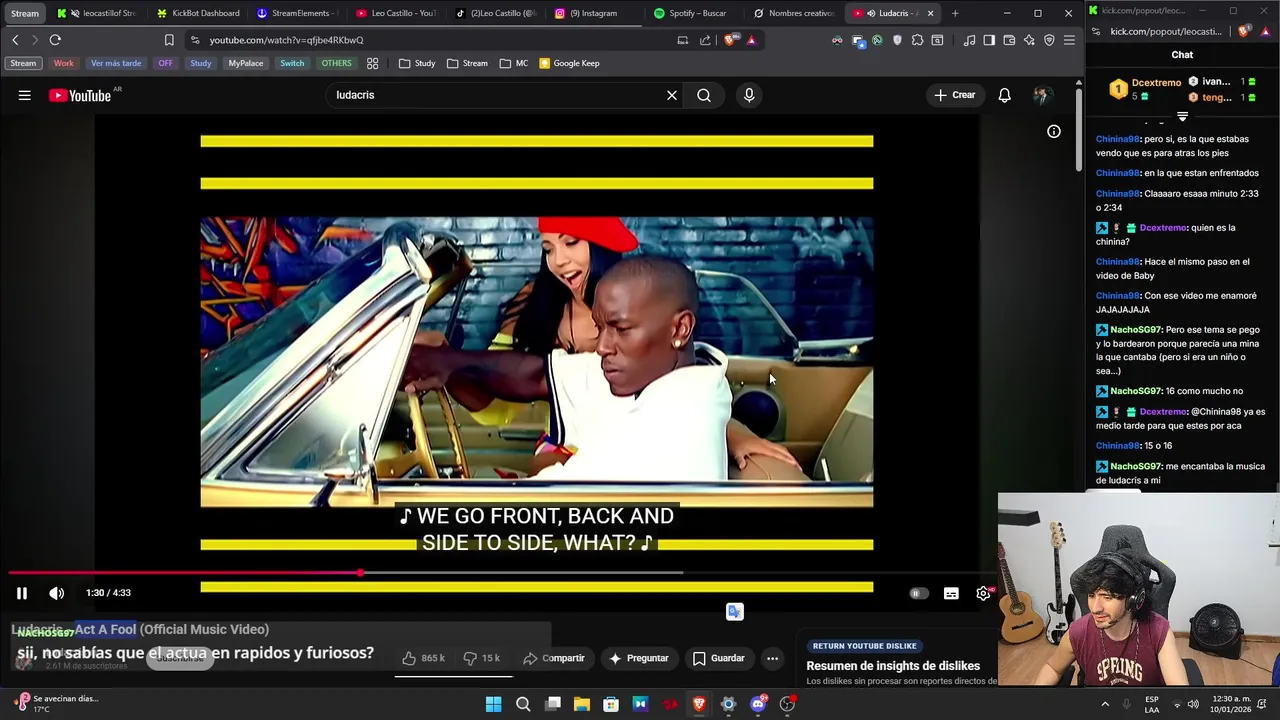This screenshot has height=720, width=1280.
Task: Switch to the Leo Castillo YouTube tab
Action: click(x=397, y=13)
